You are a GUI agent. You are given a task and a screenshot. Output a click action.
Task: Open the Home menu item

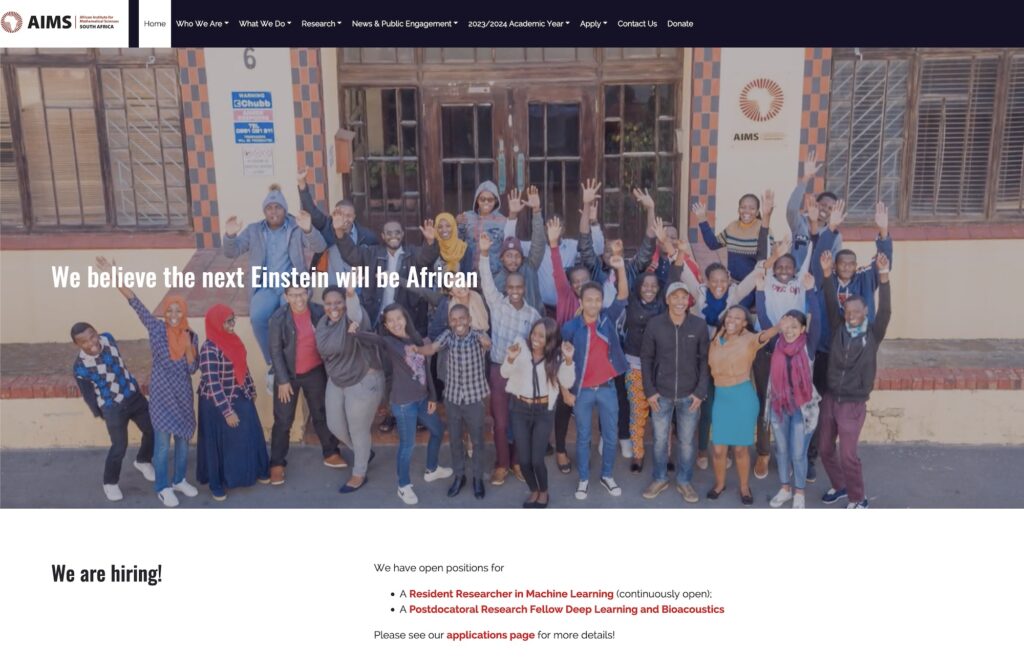(x=155, y=24)
